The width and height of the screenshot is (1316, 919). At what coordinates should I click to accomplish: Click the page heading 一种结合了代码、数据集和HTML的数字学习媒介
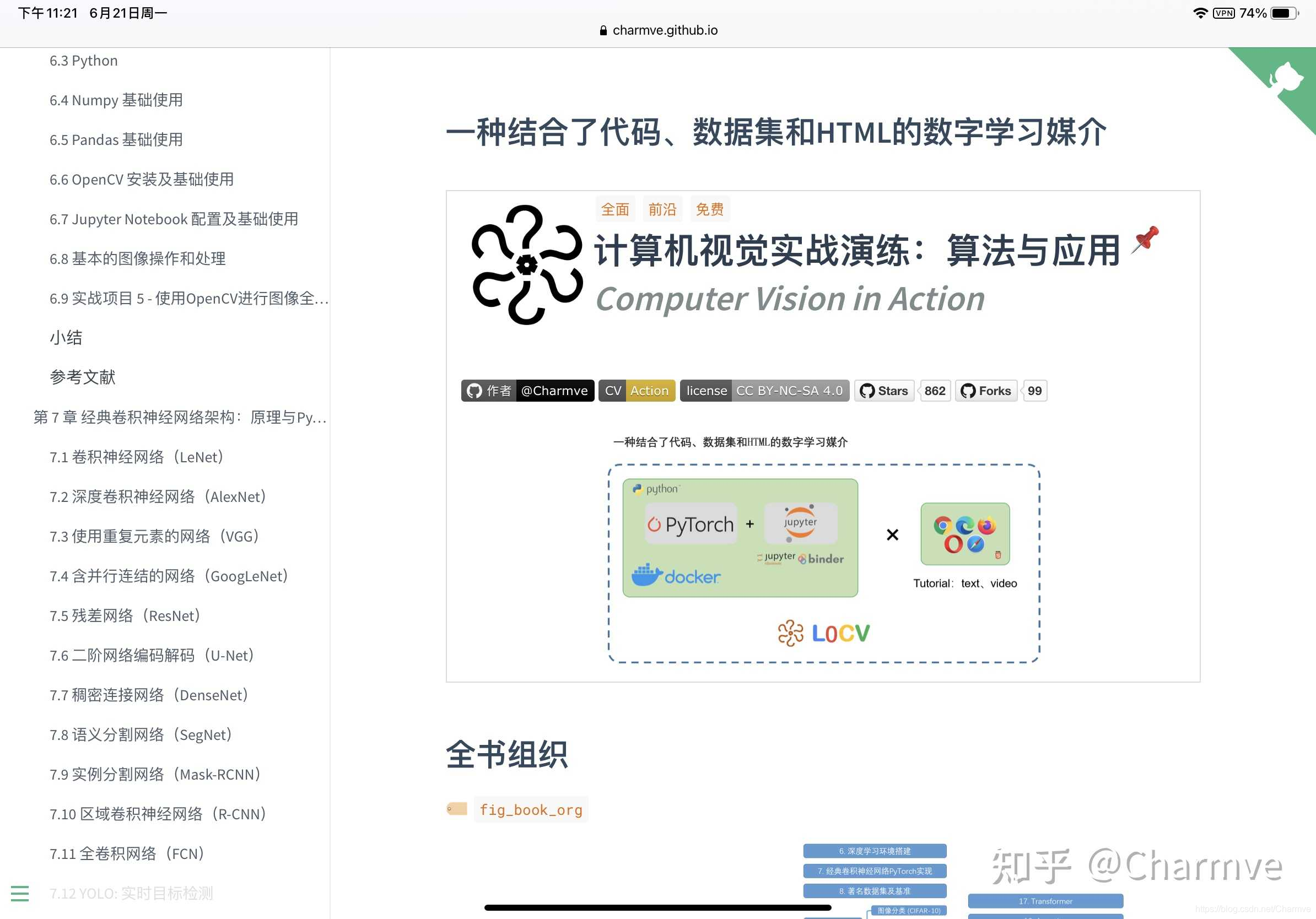(776, 132)
